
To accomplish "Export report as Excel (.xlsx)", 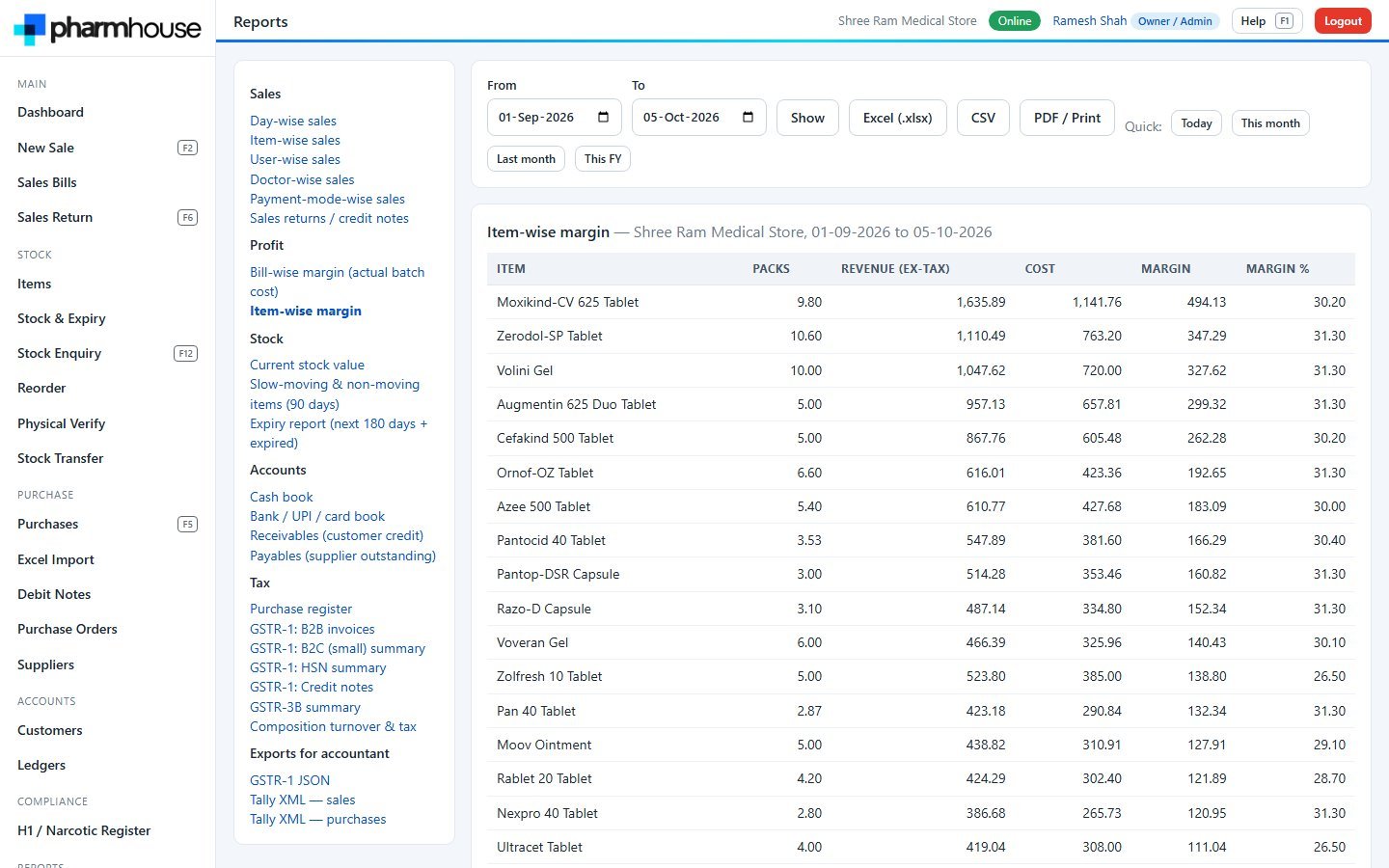I will pos(897,118).
